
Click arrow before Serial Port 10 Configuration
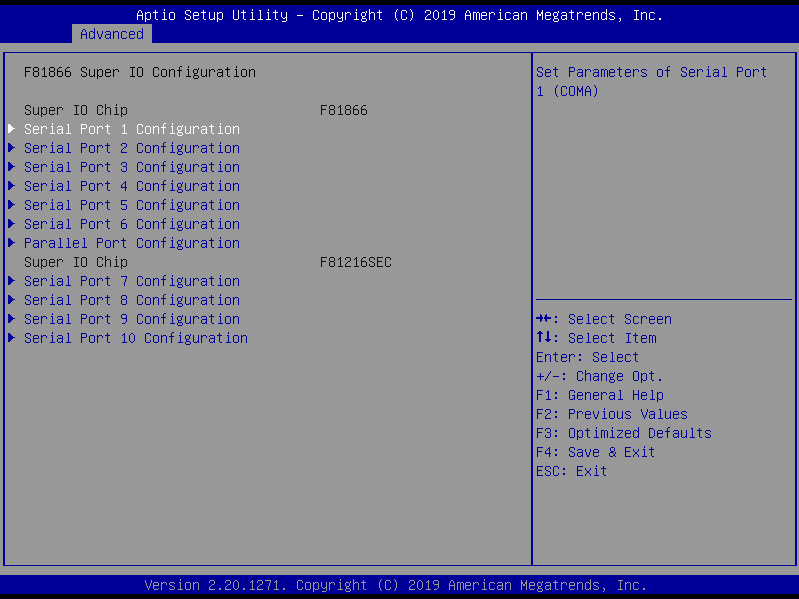point(12,338)
